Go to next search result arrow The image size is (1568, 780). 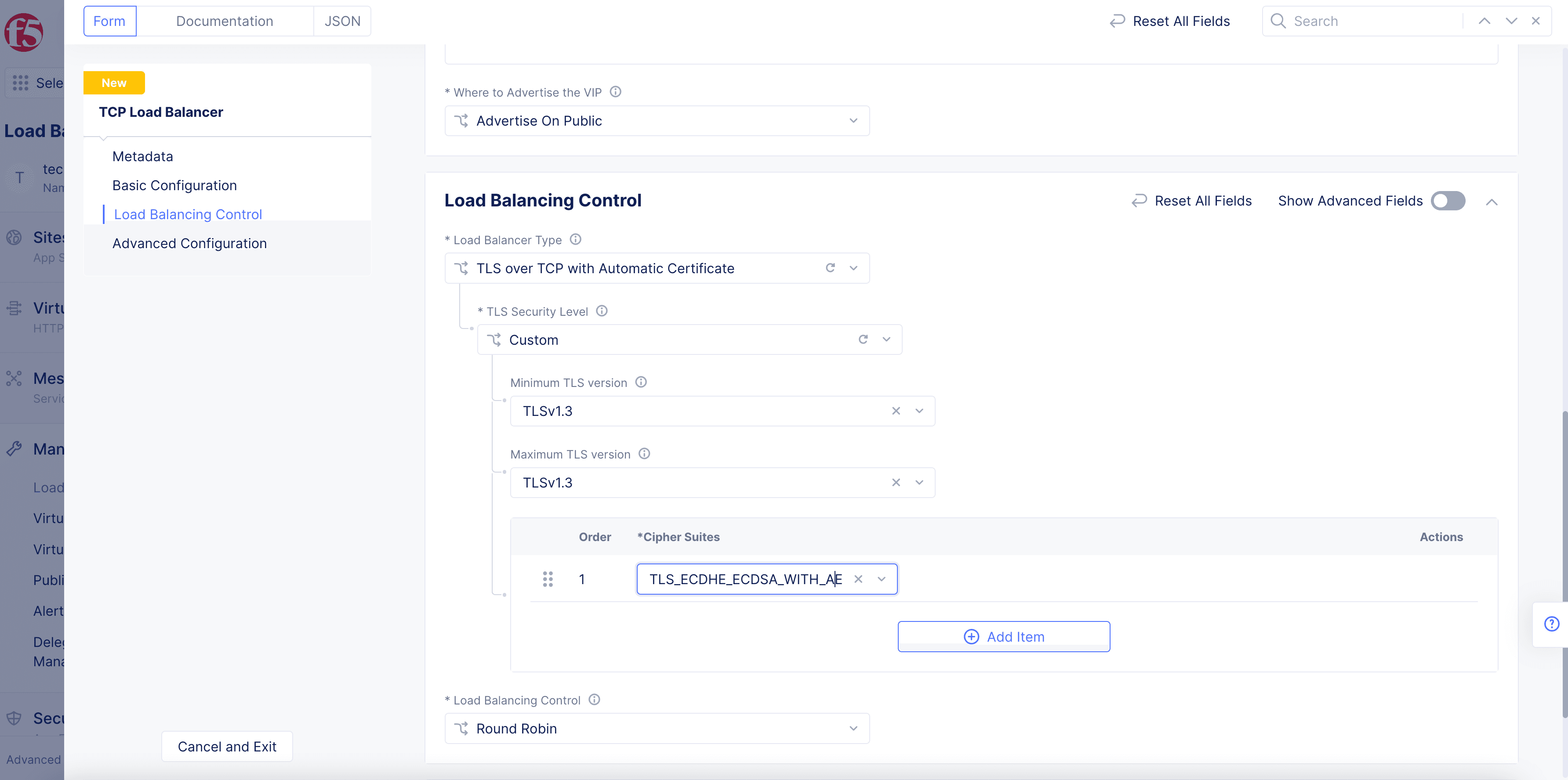coord(1511,21)
